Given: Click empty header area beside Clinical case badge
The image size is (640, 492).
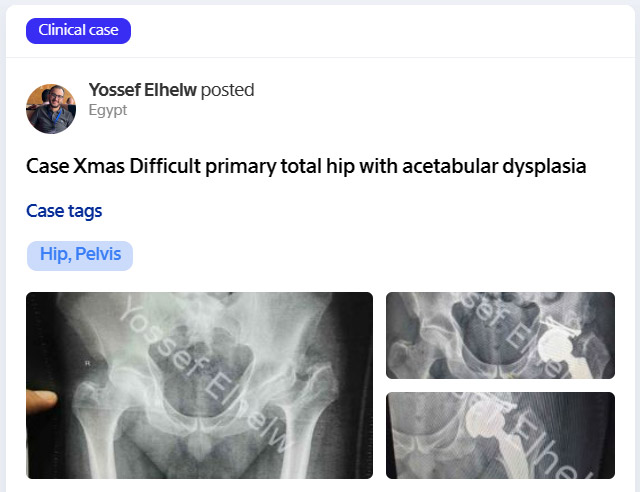Looking at the screenshot, I should click(380, 30).
